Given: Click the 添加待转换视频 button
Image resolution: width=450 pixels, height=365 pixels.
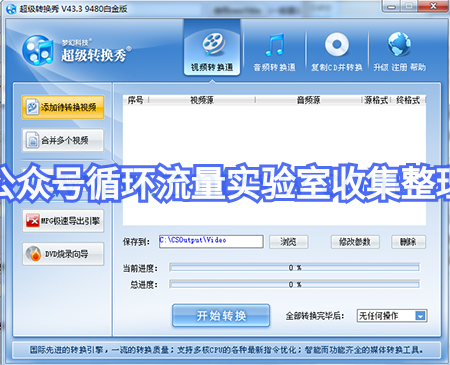Looking at the screenshot, I should coord(63,107).
